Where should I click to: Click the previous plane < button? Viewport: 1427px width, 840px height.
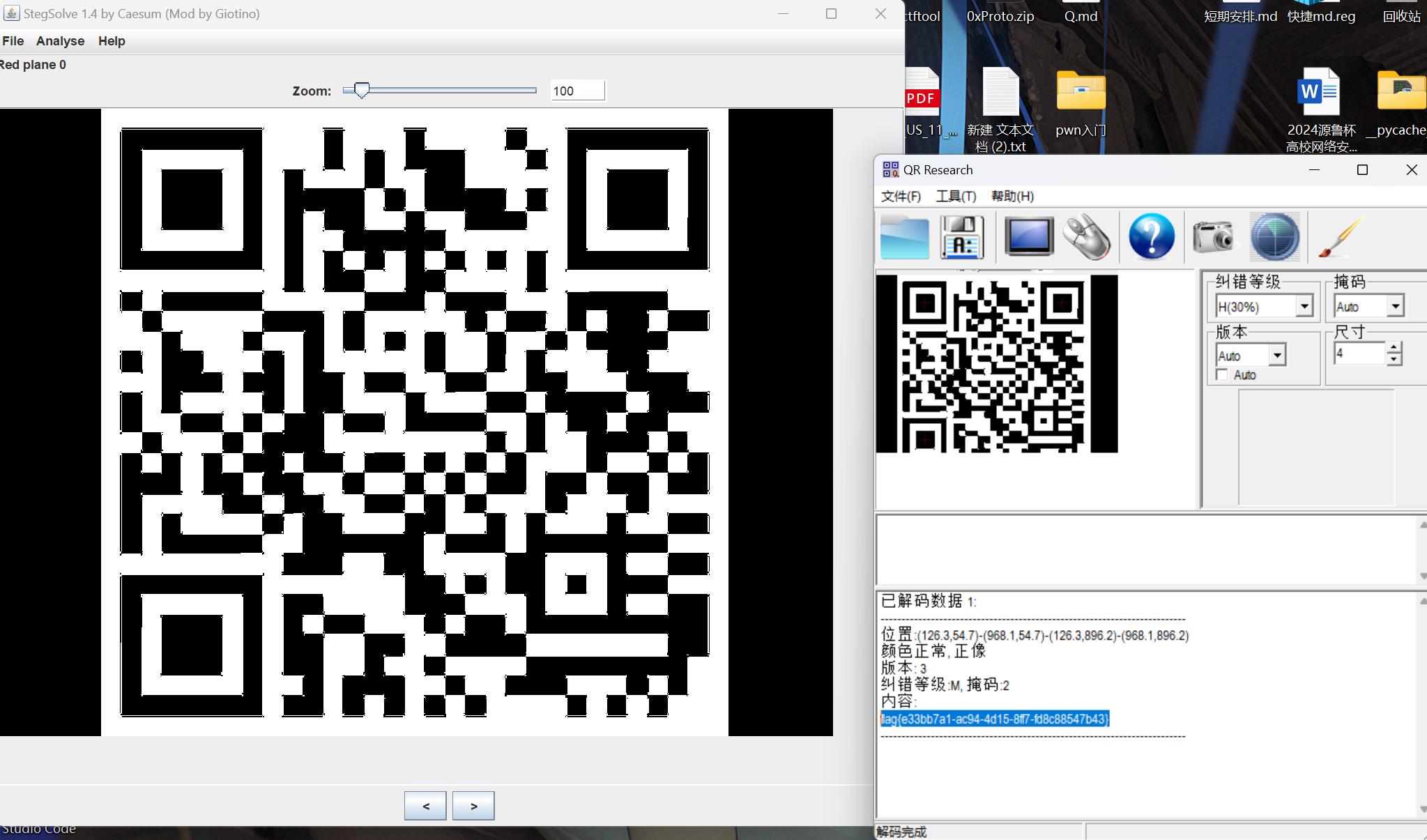point(425,806)
